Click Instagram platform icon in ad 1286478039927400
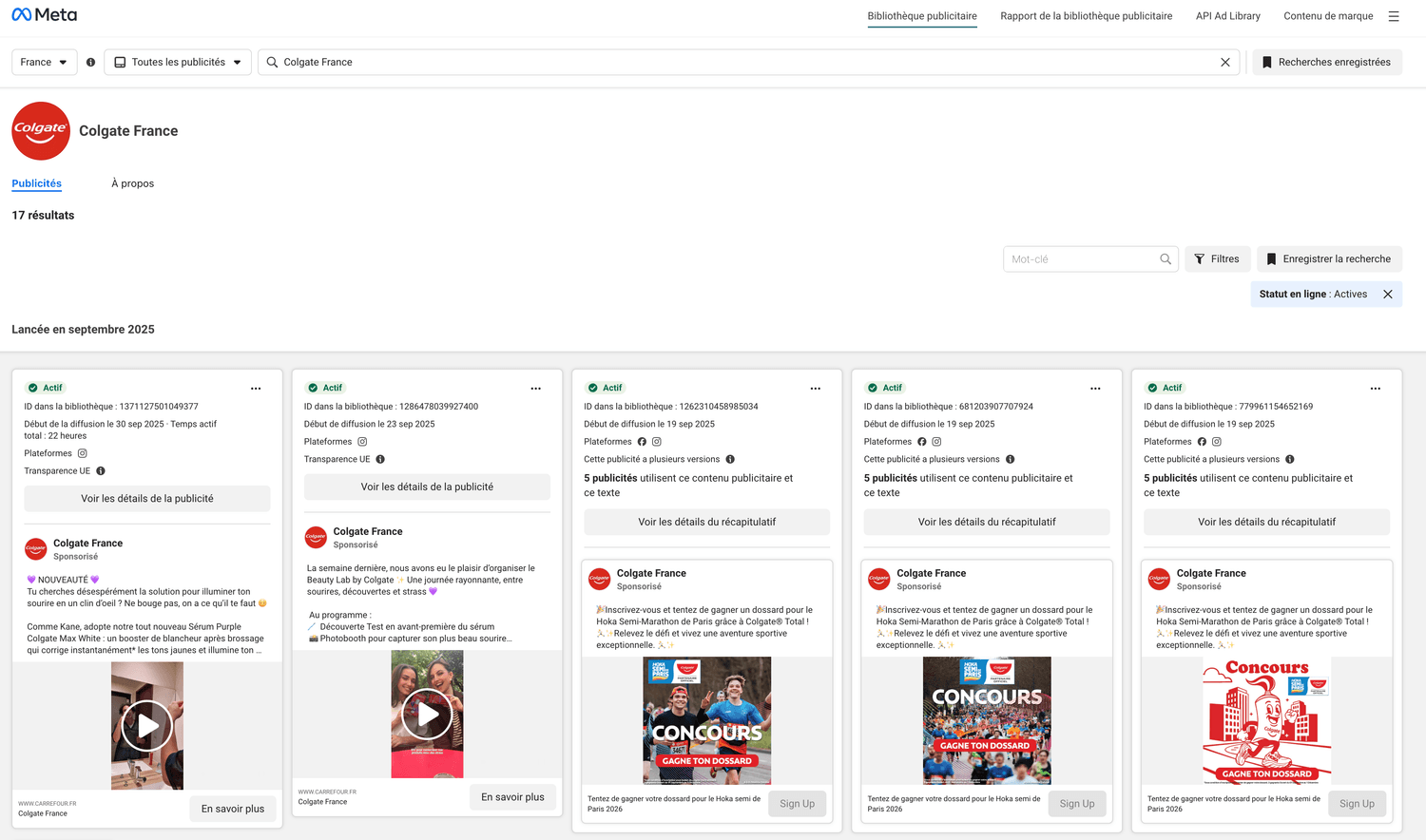The width and height of the screenshot is (1426, 840). [x=362, y=442]
